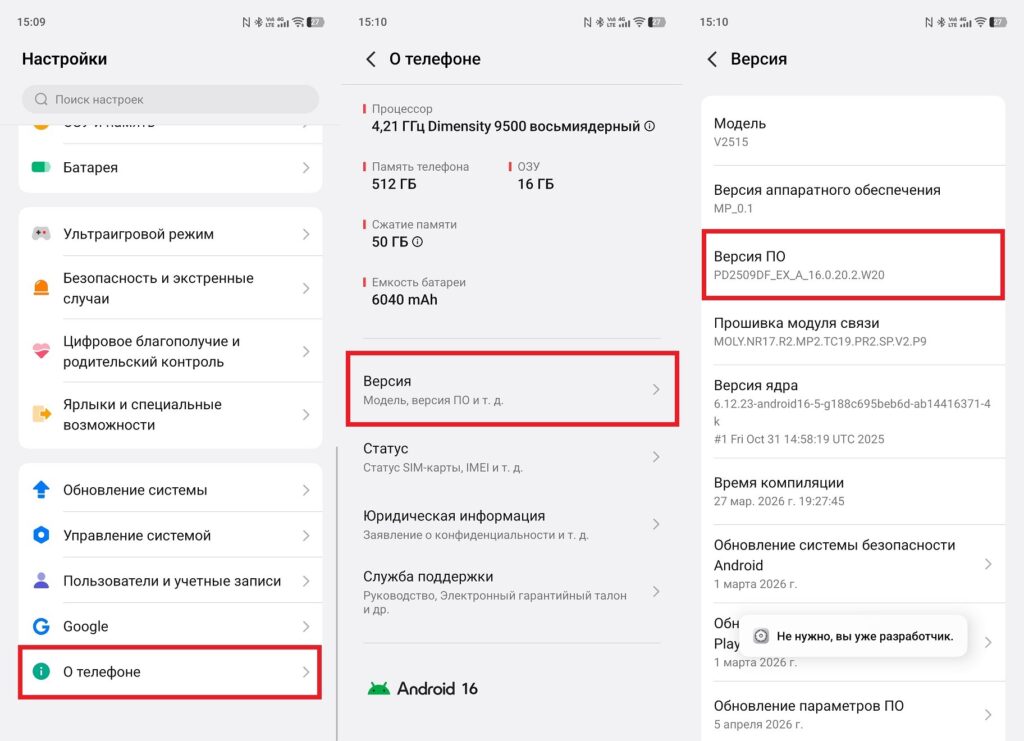The width and height of the screenshot is (1024, 741).
Task: Click the Digital wellbeing heart icon
Action: pos(41,351)
